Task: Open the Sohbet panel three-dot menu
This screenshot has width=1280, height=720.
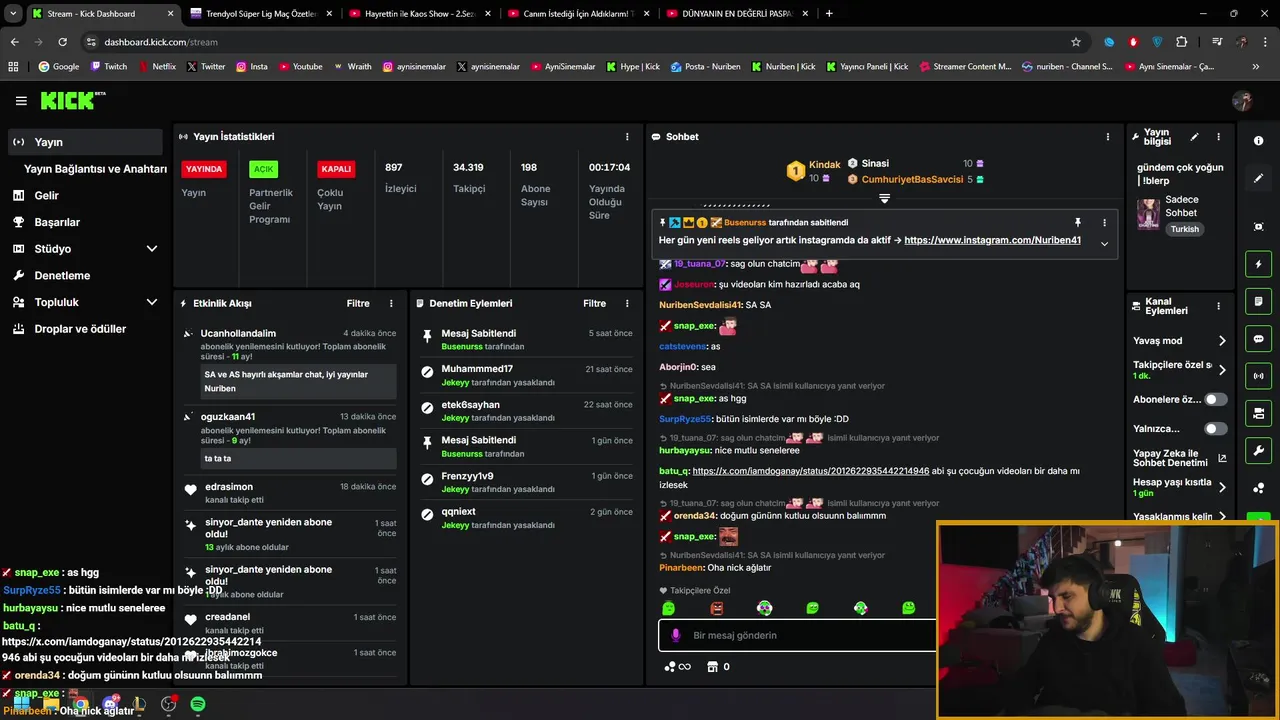Action: pos(1107,136)
